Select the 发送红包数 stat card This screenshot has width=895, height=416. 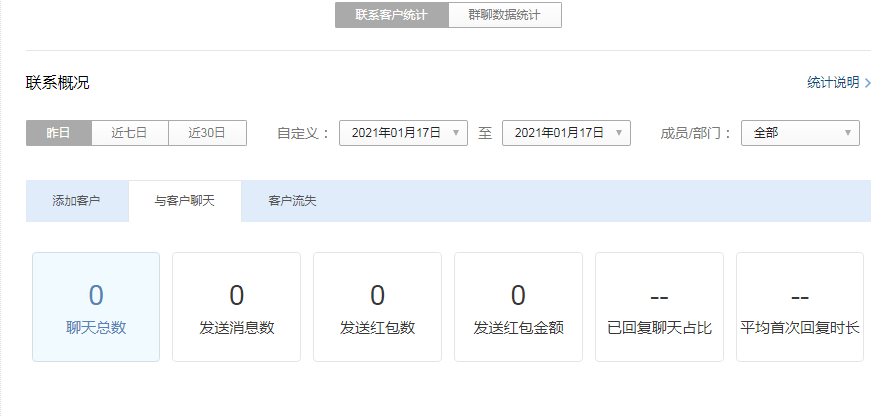377,307
